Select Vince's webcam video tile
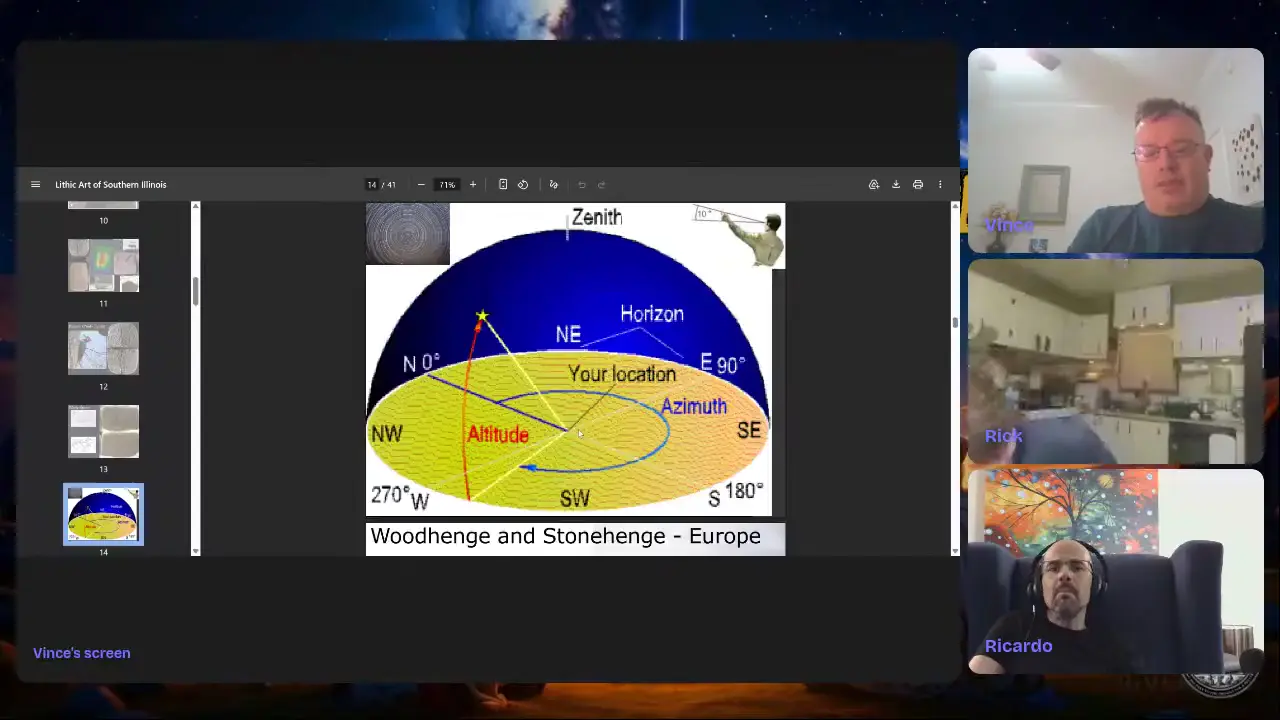The image size is (1280, 720). 1116,151
